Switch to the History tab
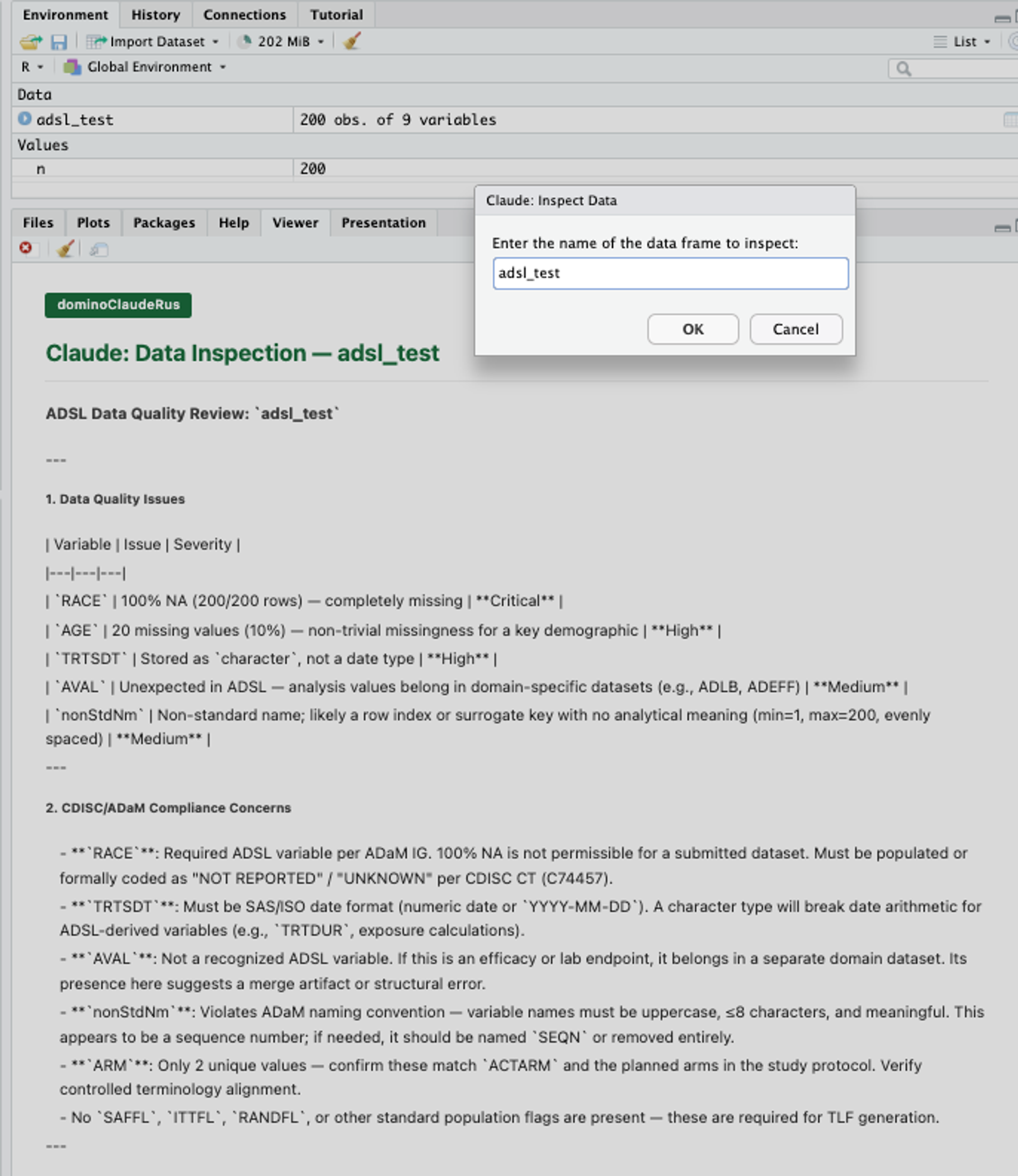 coord(156,15)
